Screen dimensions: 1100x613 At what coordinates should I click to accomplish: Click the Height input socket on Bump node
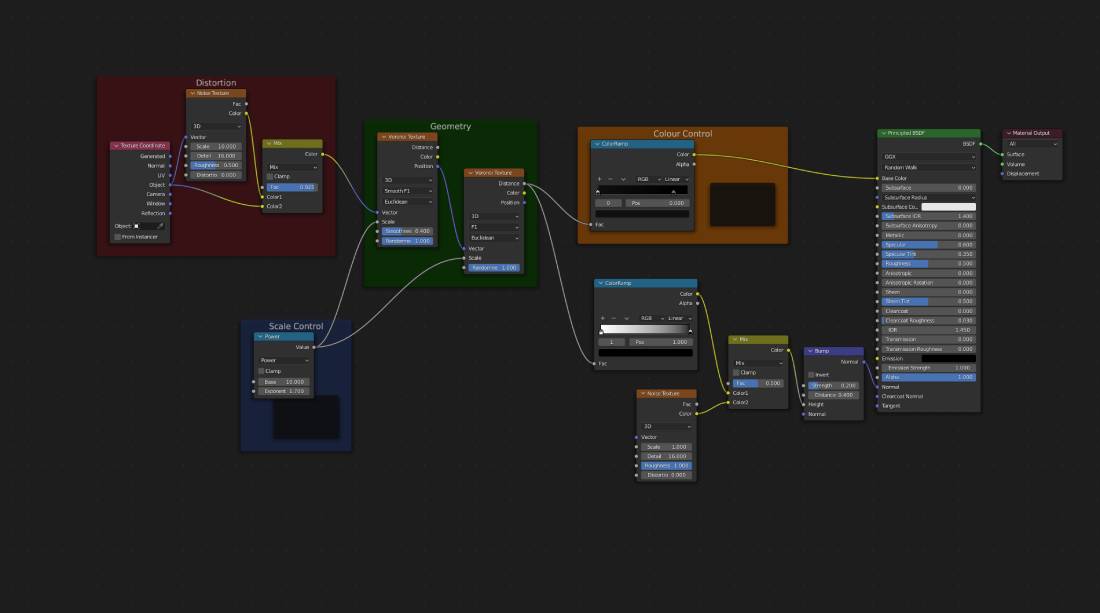point(803,405)
